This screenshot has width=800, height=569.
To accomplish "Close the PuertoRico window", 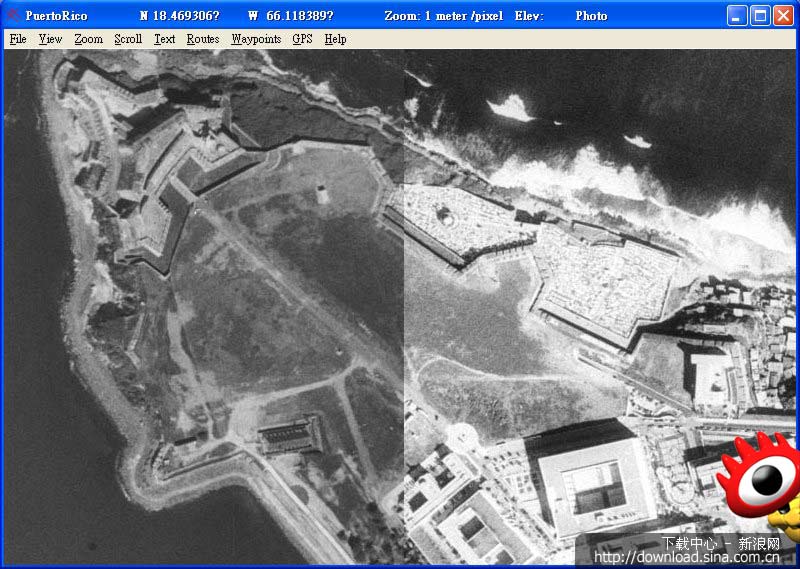I will click(783, 16).
